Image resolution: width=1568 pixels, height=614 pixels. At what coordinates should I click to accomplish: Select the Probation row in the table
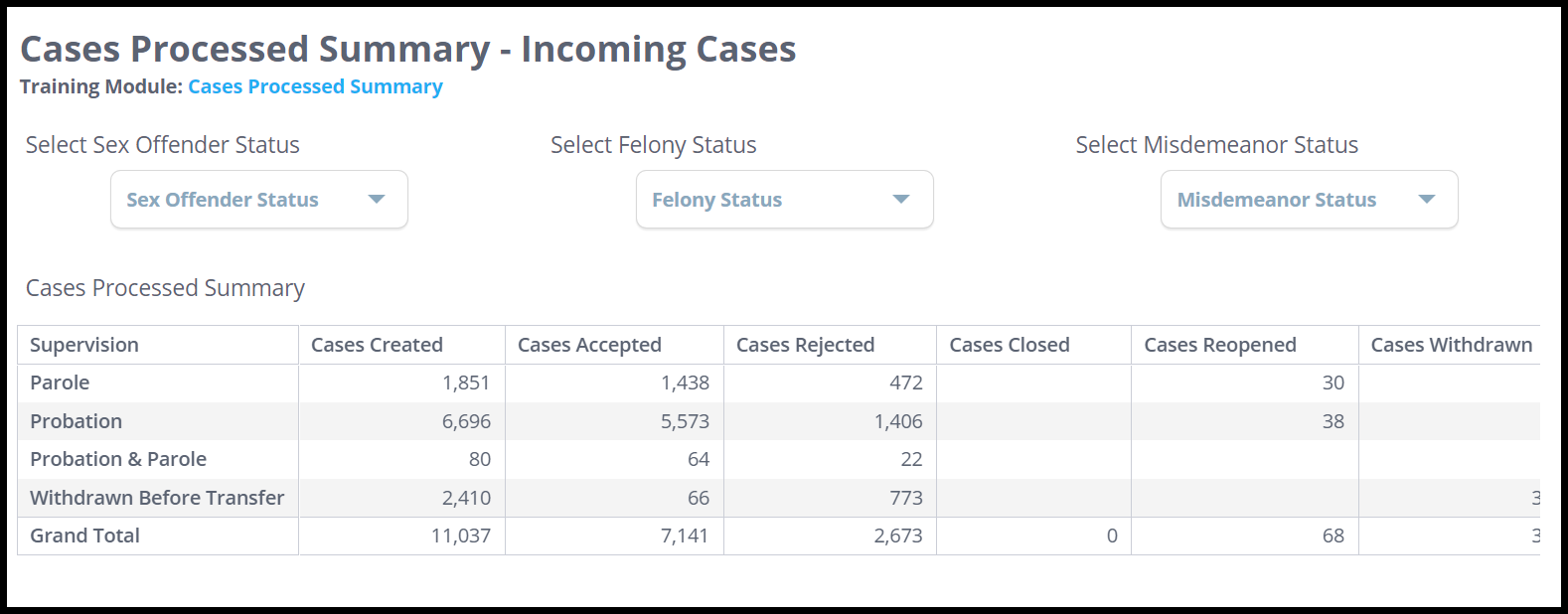(x=76, y=420)
